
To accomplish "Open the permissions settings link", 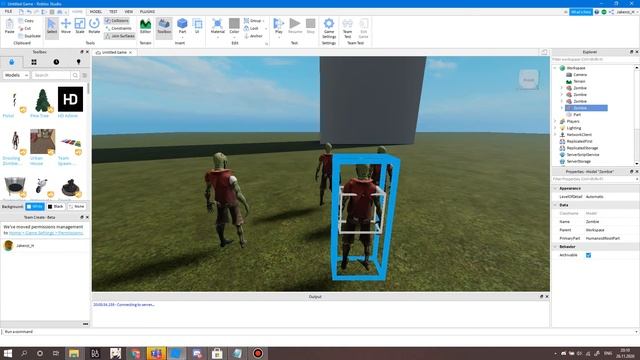I will tap(46, 233).
